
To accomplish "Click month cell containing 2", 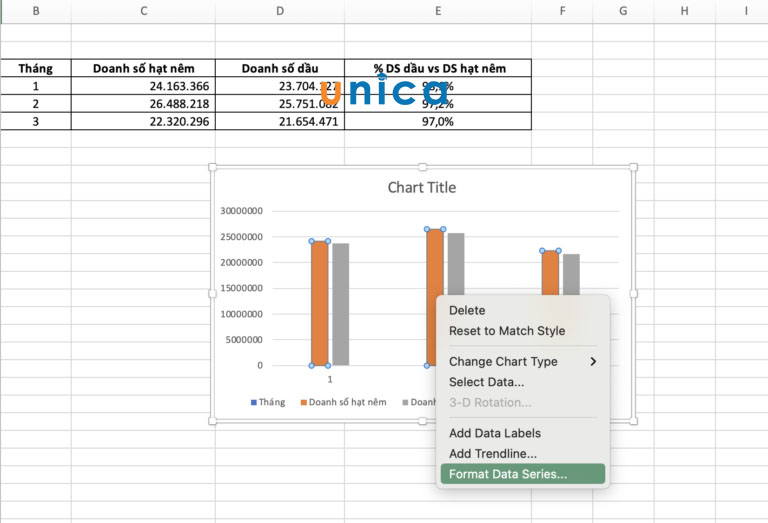I will pyautogui.click(x=36, y=104).
